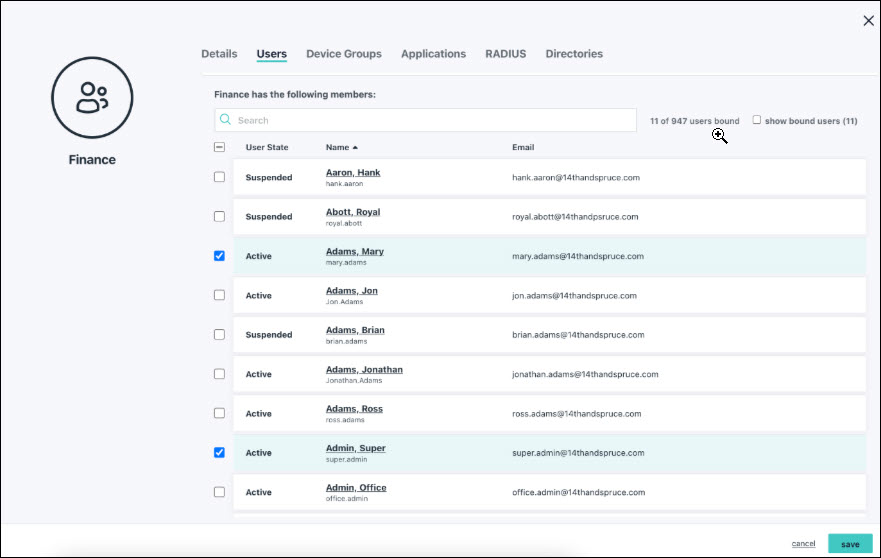Check the box for Hank Aaron
The height and width of the screenshot is (558, 881).
[220, 177]
